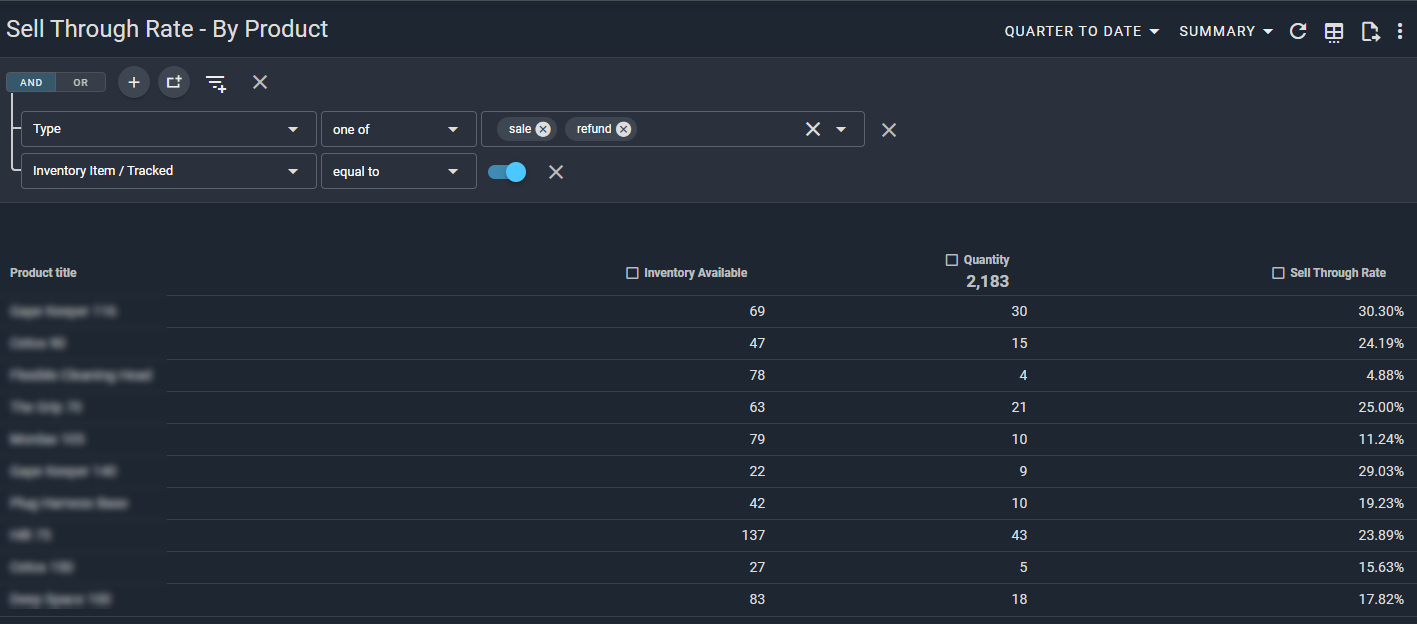Check the Inventory Available column checkbox
This screenshot has width=1417, height=624.
tap(632, 273)
